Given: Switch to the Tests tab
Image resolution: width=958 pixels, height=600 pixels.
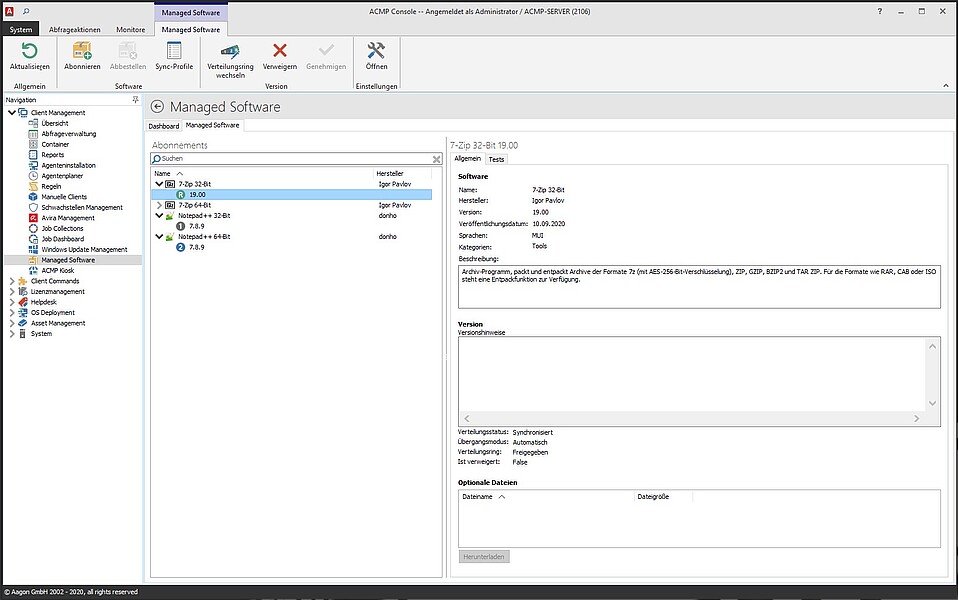Looking at the screenshot, I should [496, 159].
